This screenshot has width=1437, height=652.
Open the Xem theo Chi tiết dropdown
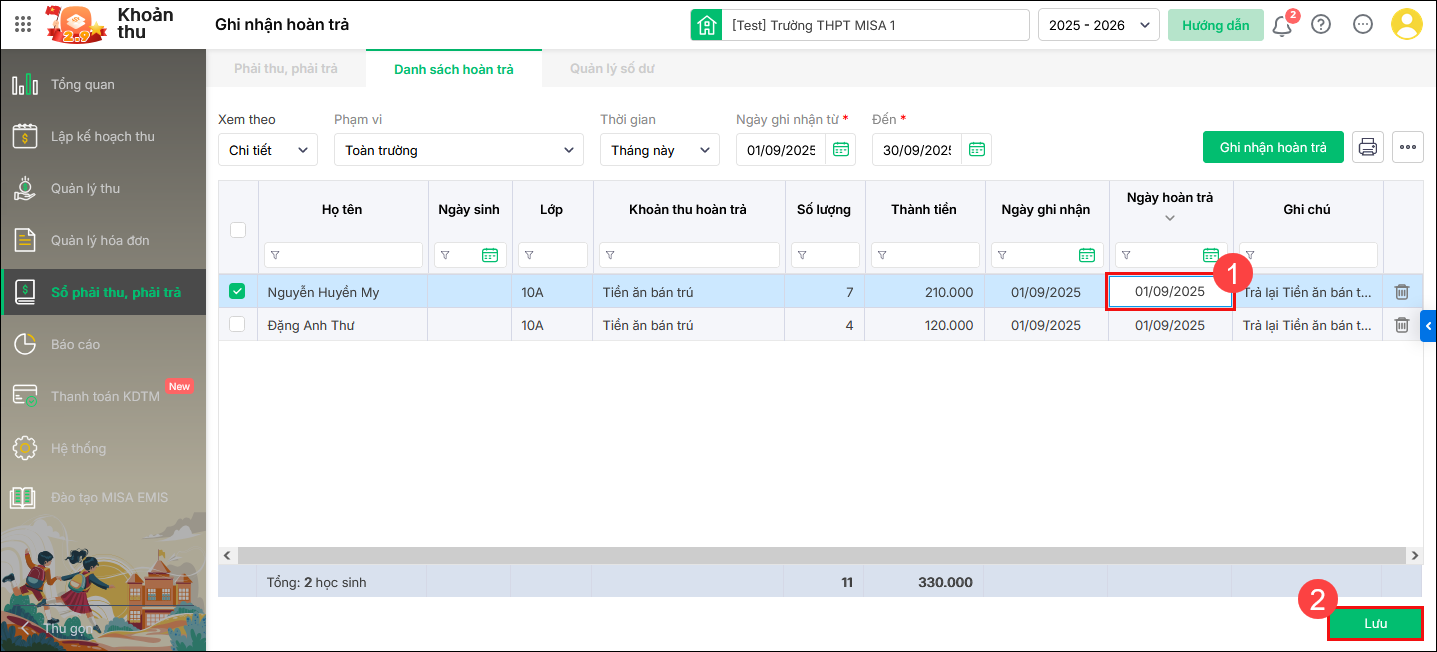268,150
